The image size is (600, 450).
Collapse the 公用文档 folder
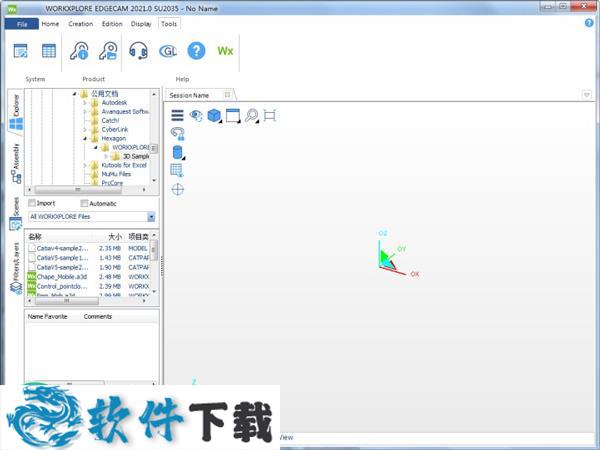pos(75,94)
